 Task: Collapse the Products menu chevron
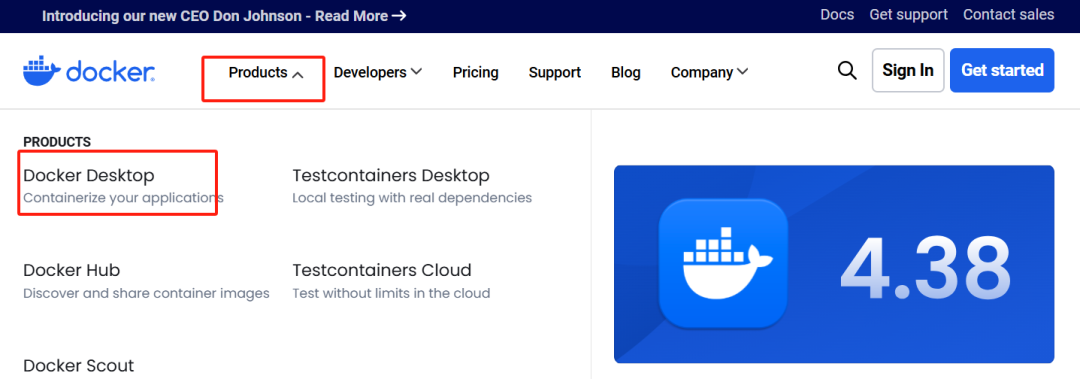pos(298,74)
